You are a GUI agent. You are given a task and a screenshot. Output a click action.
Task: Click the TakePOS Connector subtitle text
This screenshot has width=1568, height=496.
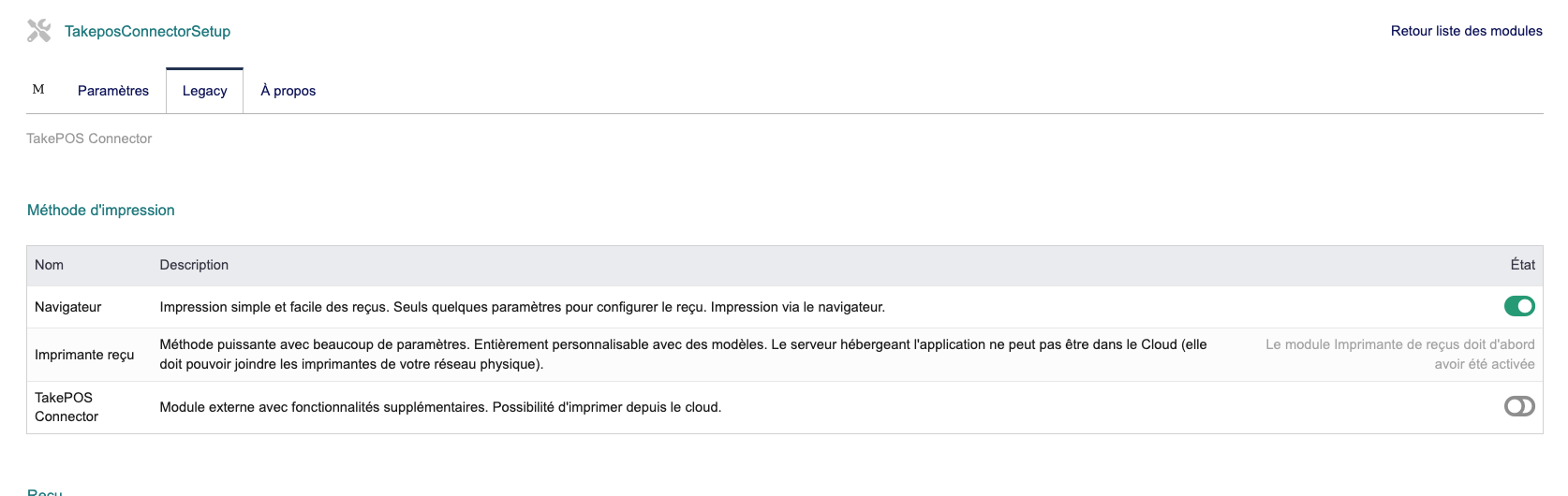89,139
